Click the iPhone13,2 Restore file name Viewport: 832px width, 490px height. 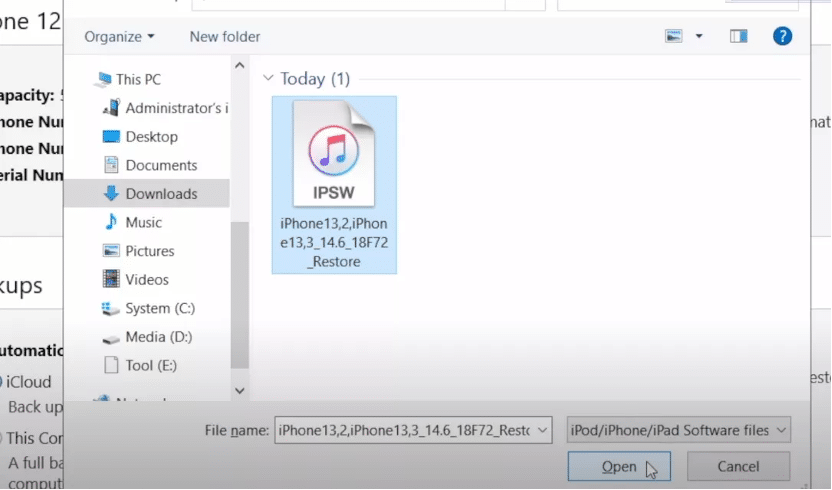click(334, 243)
